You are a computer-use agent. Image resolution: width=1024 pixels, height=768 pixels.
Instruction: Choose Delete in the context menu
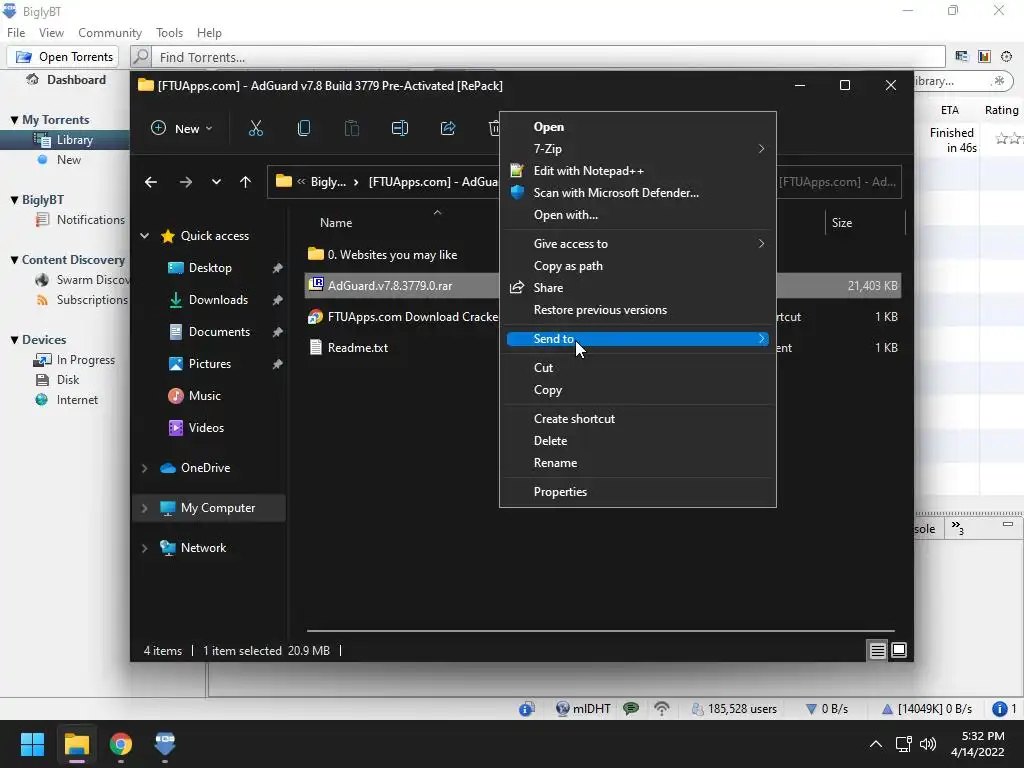pos(637,441)
